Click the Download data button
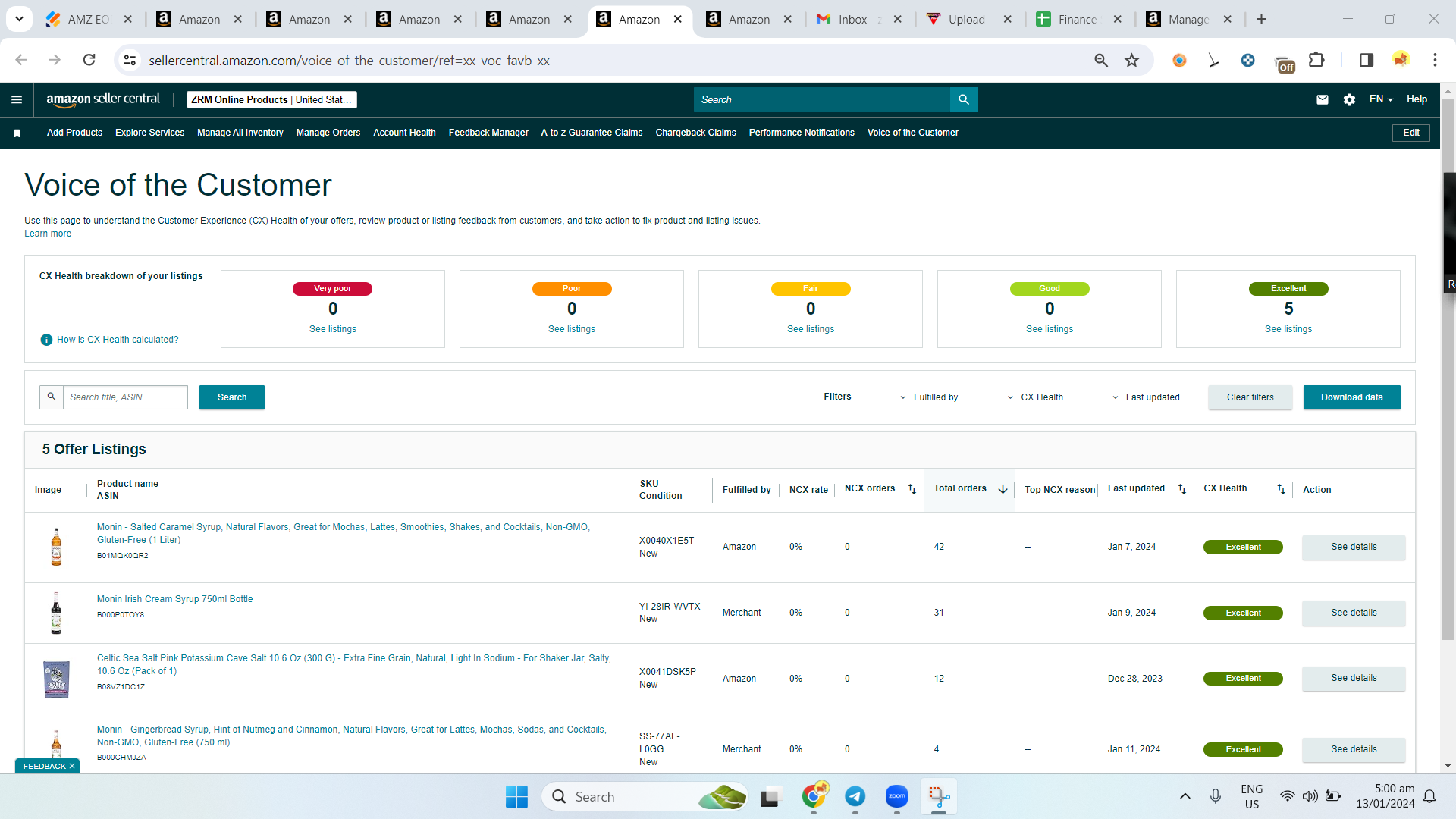The image size is (1456, 819). point(1352,397)
